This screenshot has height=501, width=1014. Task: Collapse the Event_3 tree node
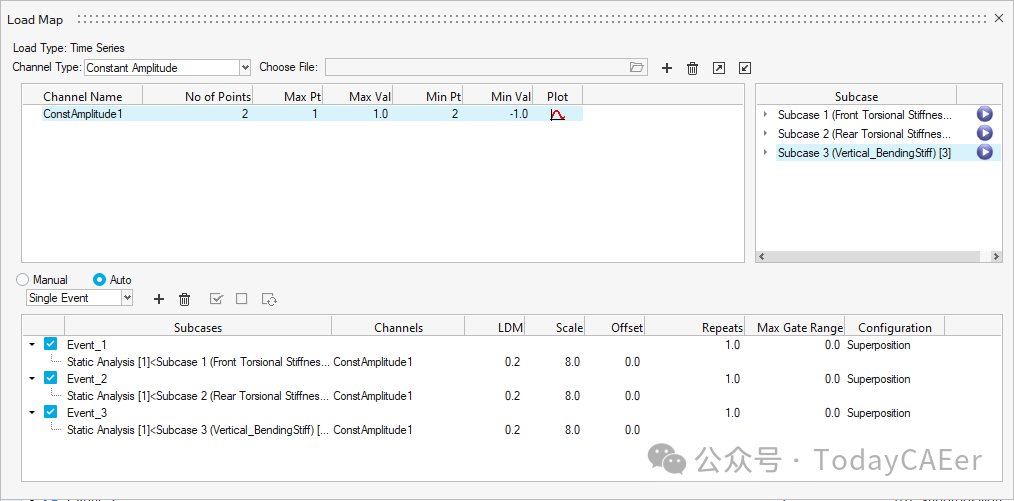pyautogui.click(x=32, y=412)
